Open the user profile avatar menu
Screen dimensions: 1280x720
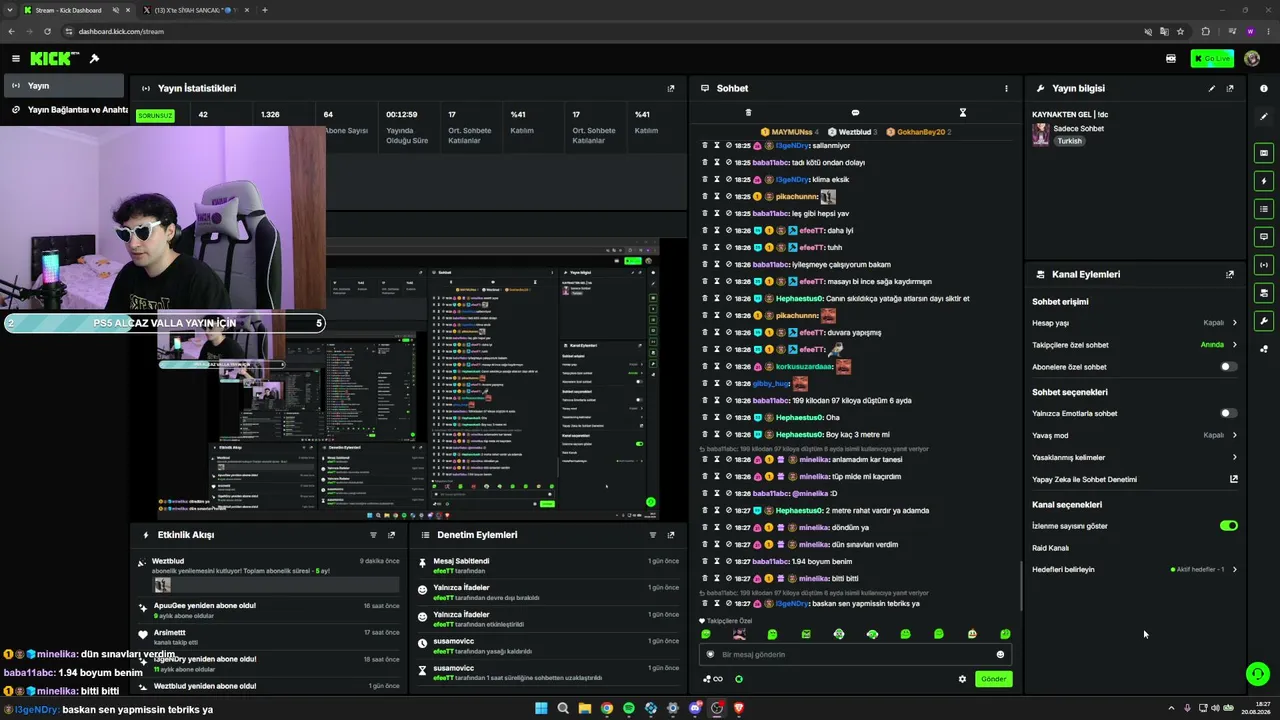tap(1252, 59)
